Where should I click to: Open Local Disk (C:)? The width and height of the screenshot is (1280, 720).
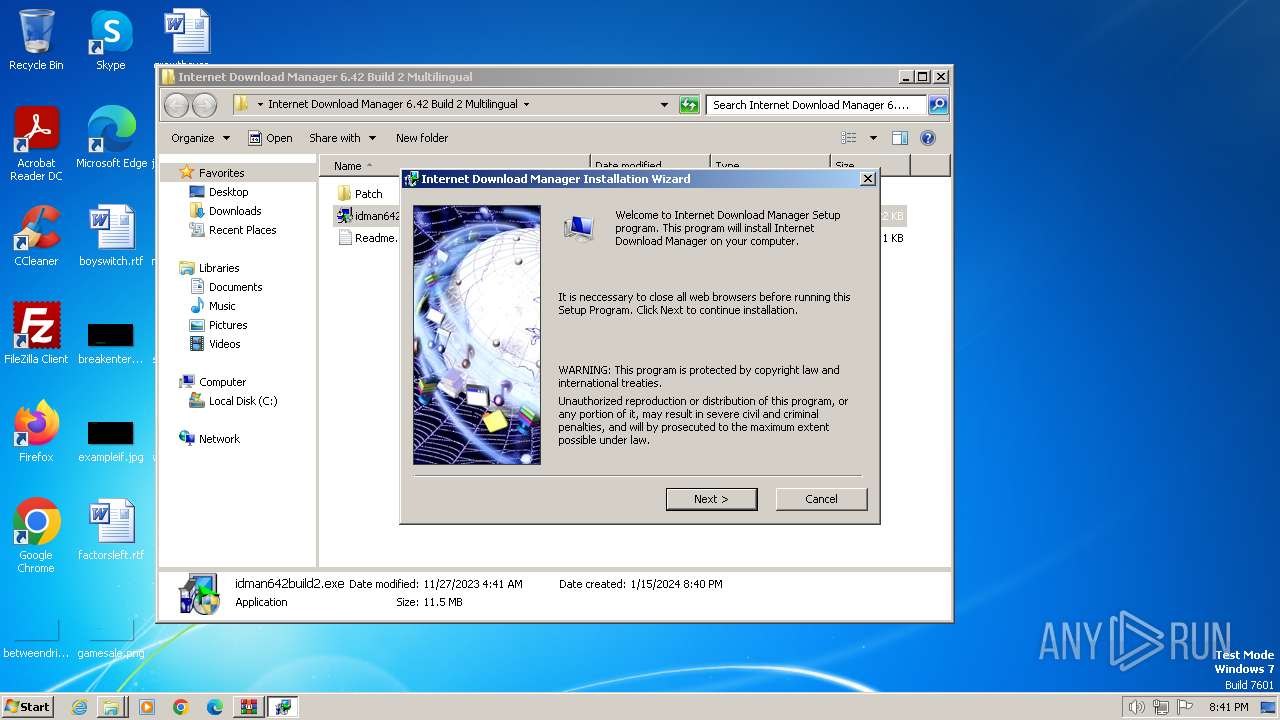233,401
